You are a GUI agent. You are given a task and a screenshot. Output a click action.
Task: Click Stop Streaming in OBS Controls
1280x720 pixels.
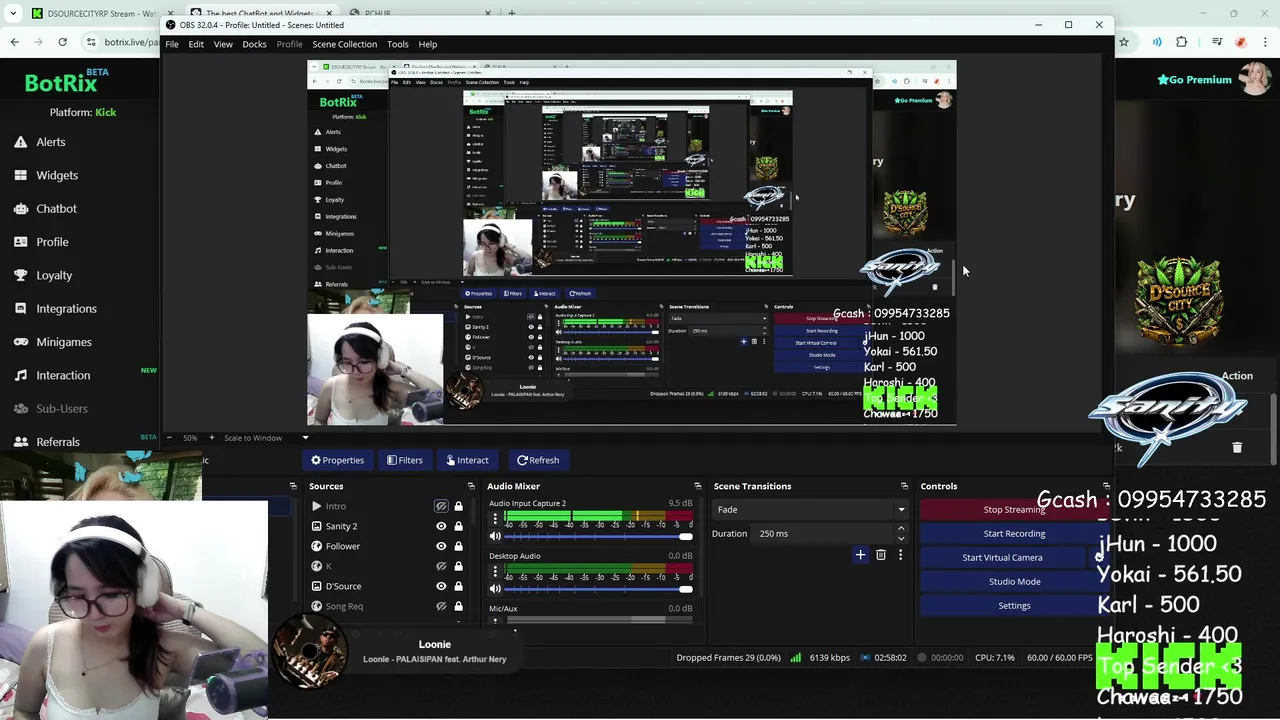[1014, 509]
